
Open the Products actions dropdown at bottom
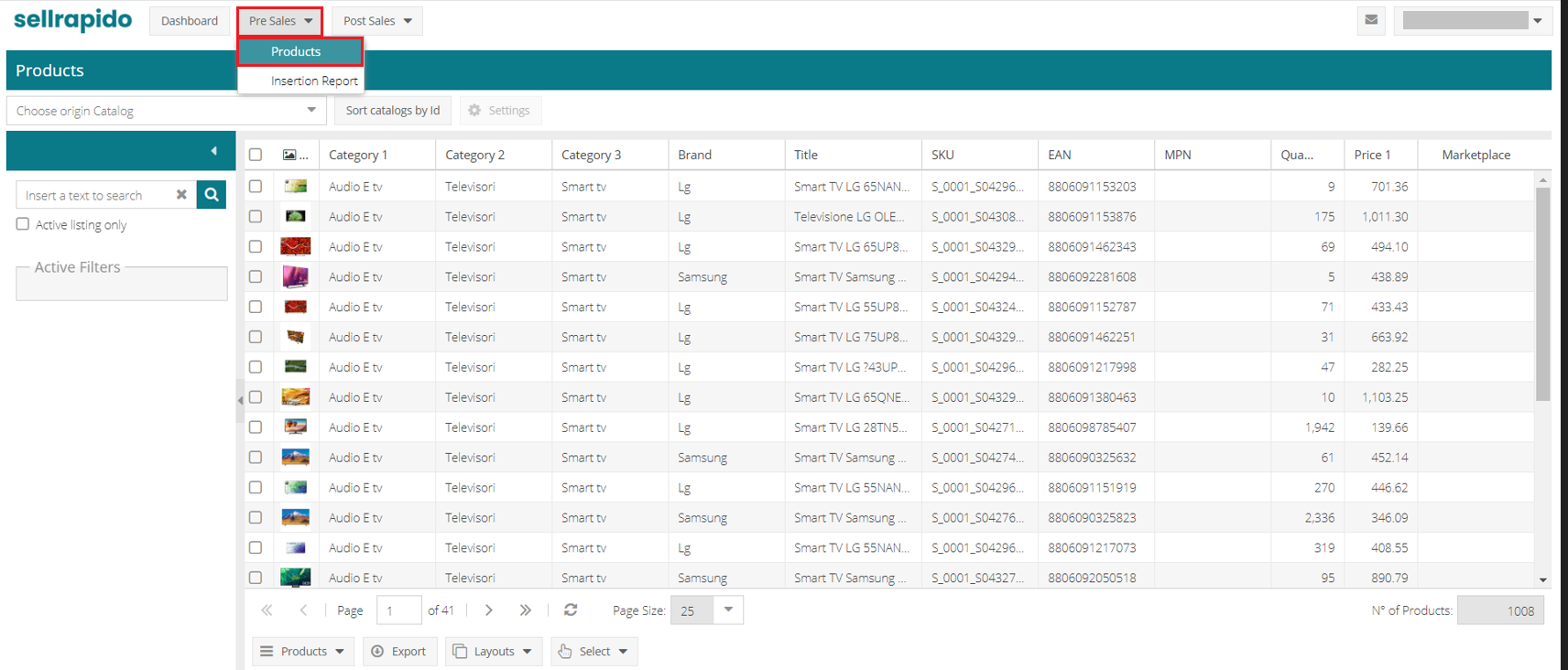coord(302,652)
